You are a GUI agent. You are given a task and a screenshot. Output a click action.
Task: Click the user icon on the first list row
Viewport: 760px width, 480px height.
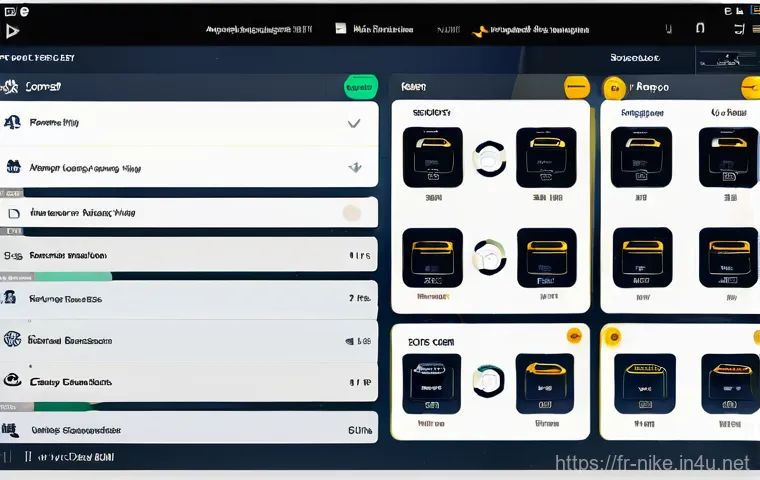tap(12, 122)
